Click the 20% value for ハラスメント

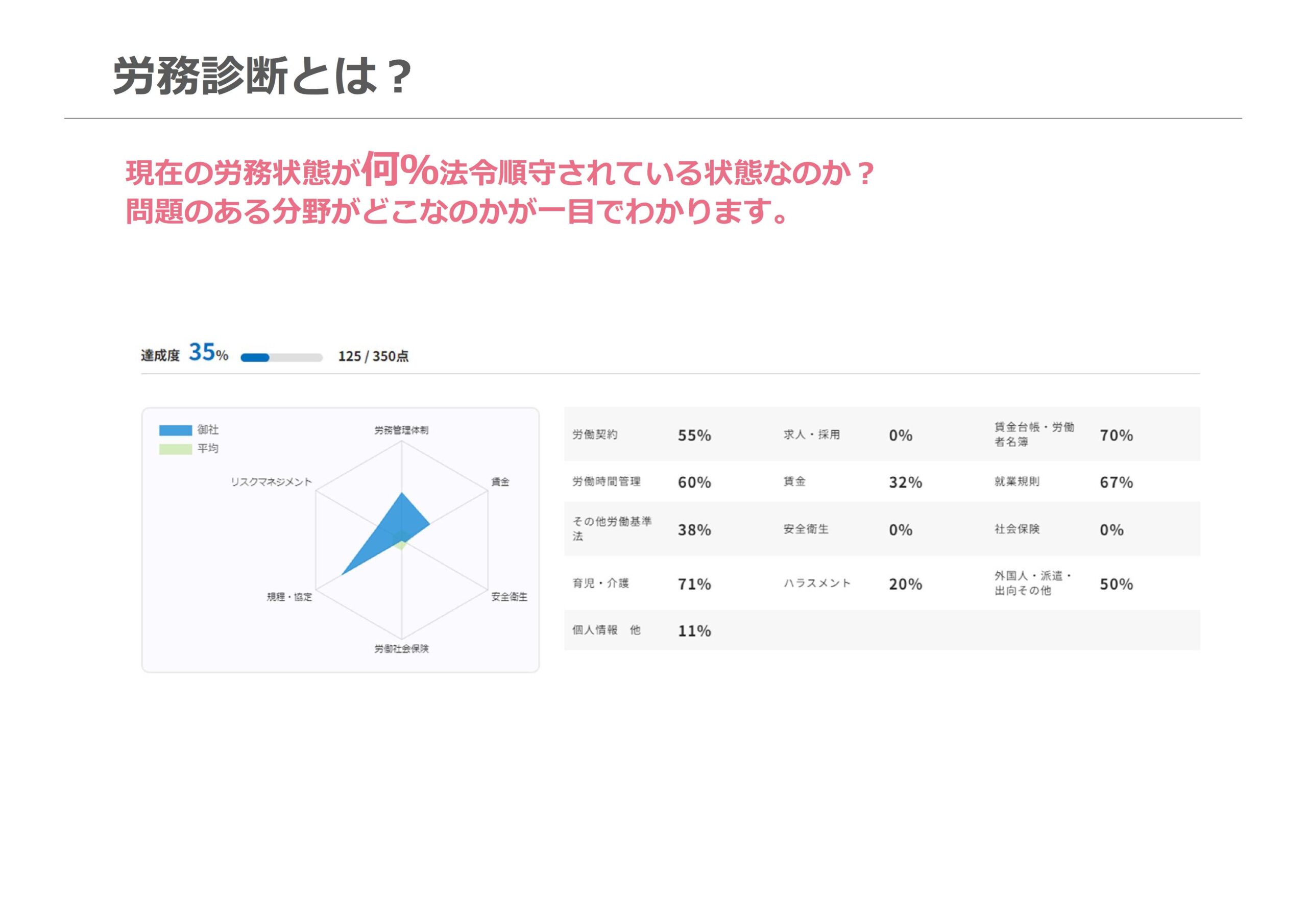click(x=905, y=584)
